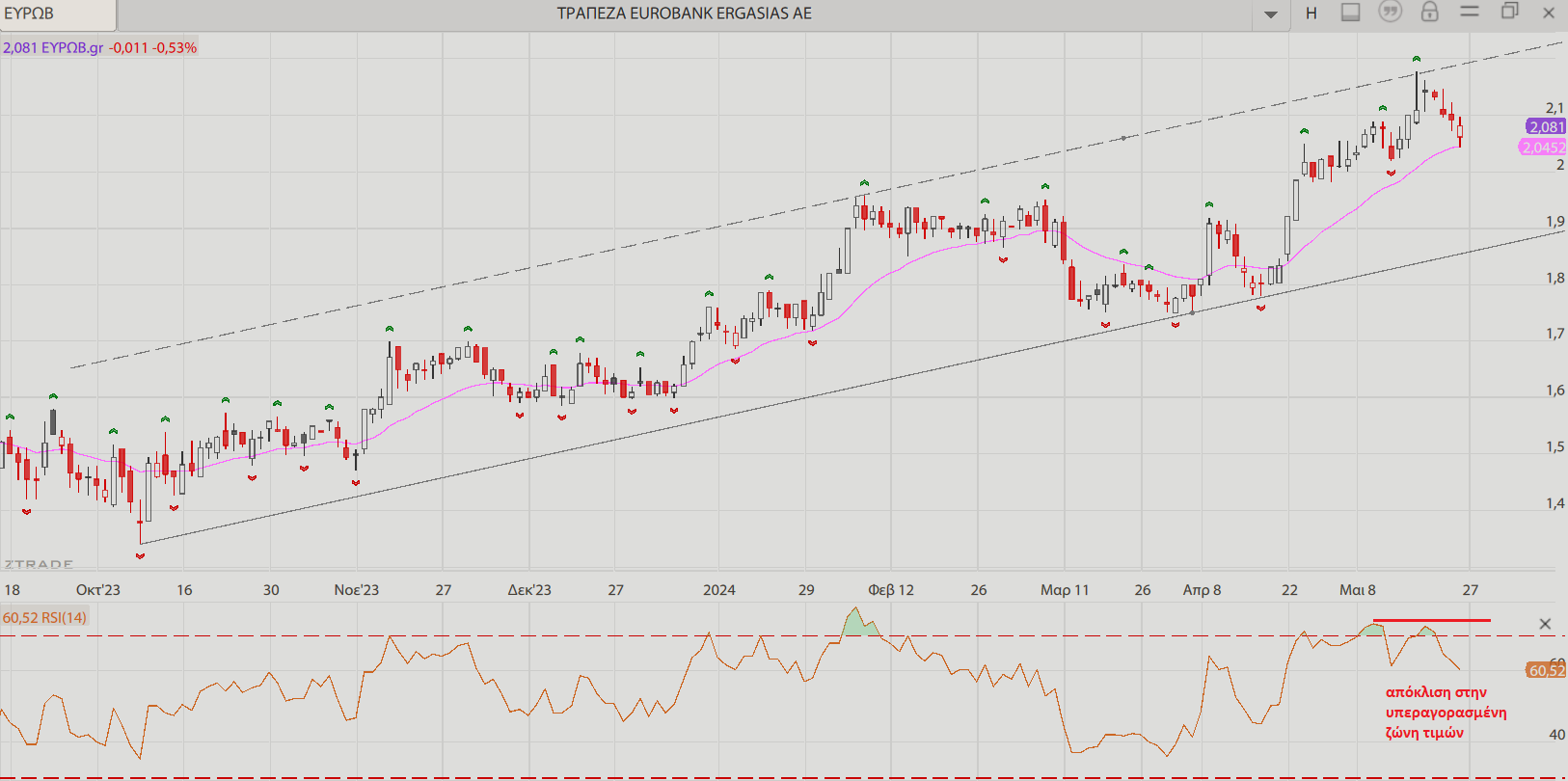Toggle the lower indicator panel icon

[1351, 13]
